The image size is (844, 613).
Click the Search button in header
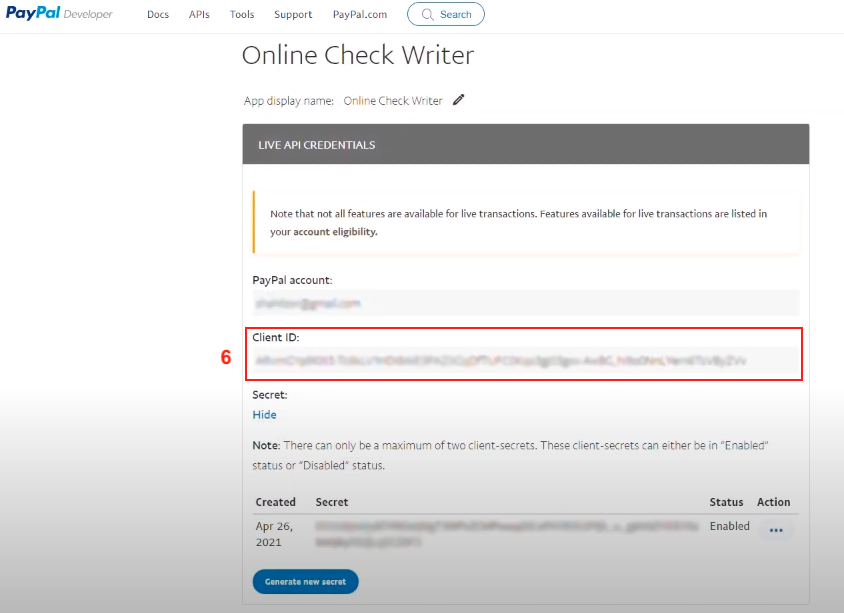446,14
